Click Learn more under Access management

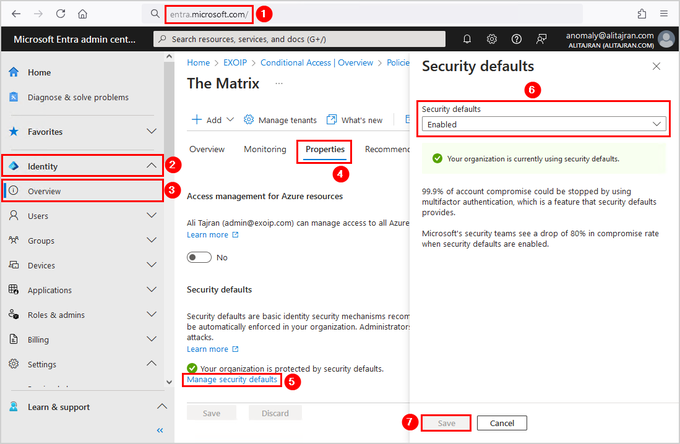click(x=212, y=235)
